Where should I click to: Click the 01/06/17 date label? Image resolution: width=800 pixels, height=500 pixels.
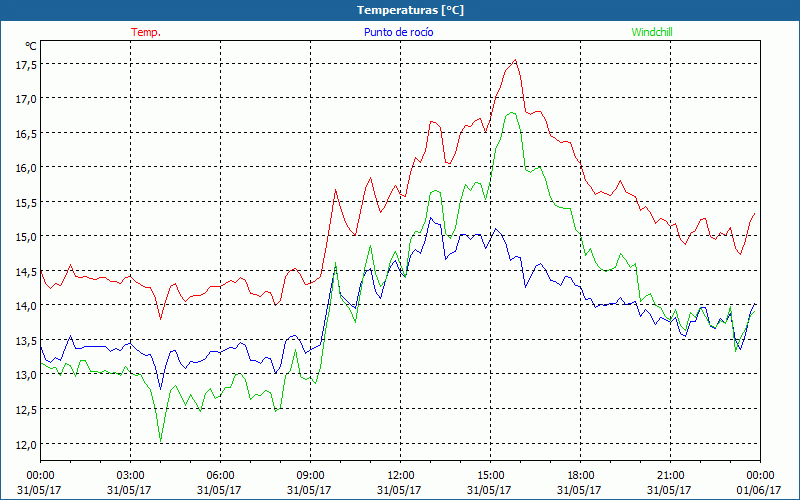(759, 490)
